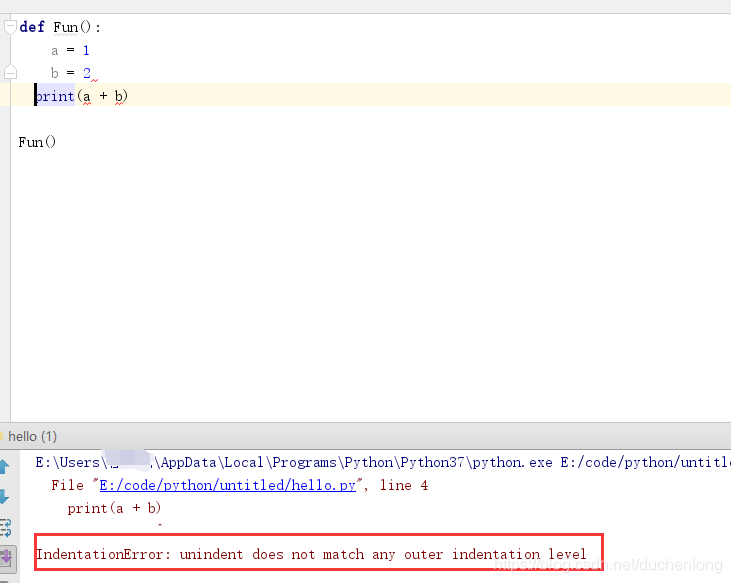Click the line a = 1
The height and width of the screenshot is (583, 731).
tap(70, 50)
